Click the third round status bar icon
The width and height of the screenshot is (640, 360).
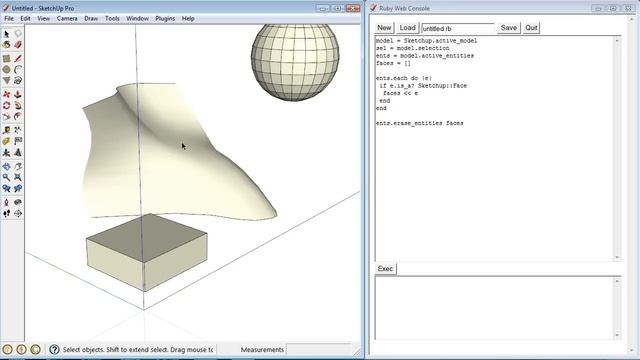coord(36,349)
